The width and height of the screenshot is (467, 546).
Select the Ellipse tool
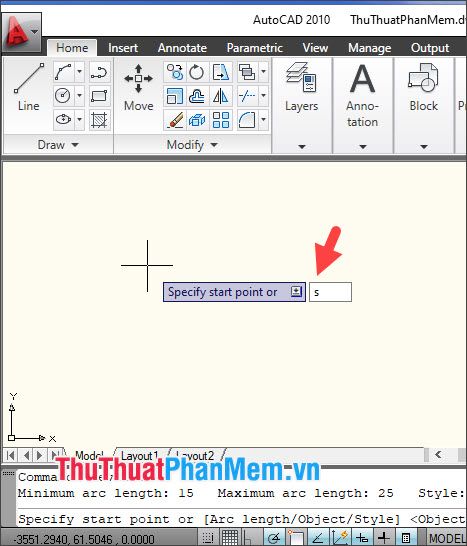(x=63, y=119)
